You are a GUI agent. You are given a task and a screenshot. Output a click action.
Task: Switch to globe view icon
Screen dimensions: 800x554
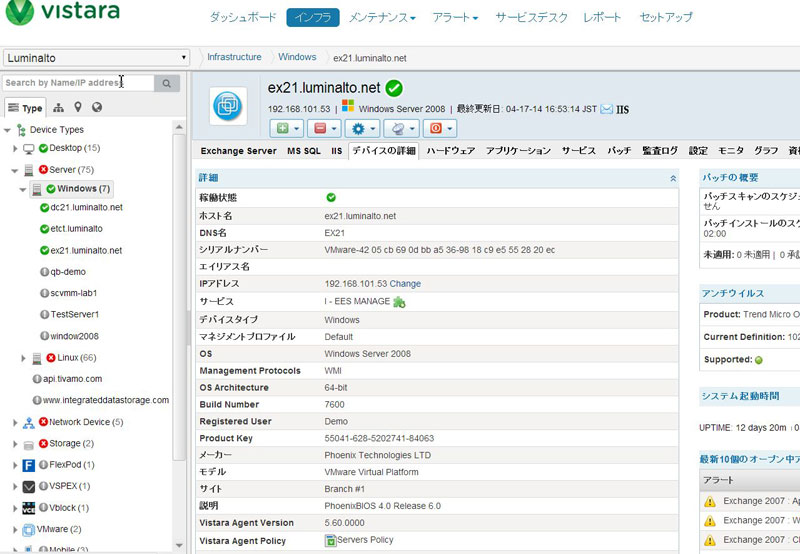(x=97, y=107)
